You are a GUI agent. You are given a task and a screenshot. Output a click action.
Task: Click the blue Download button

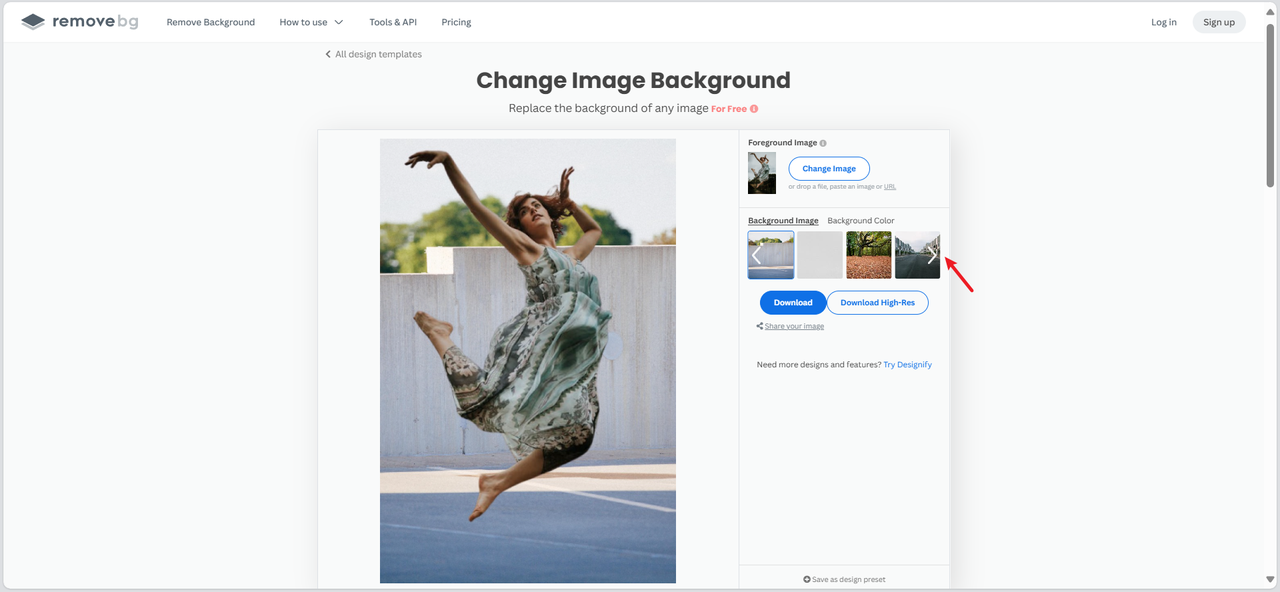point(793,302)
